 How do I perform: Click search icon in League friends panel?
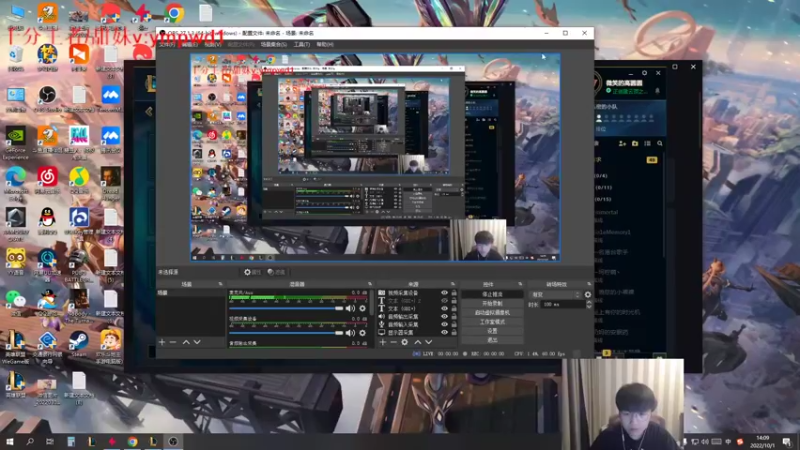(660, 144)
